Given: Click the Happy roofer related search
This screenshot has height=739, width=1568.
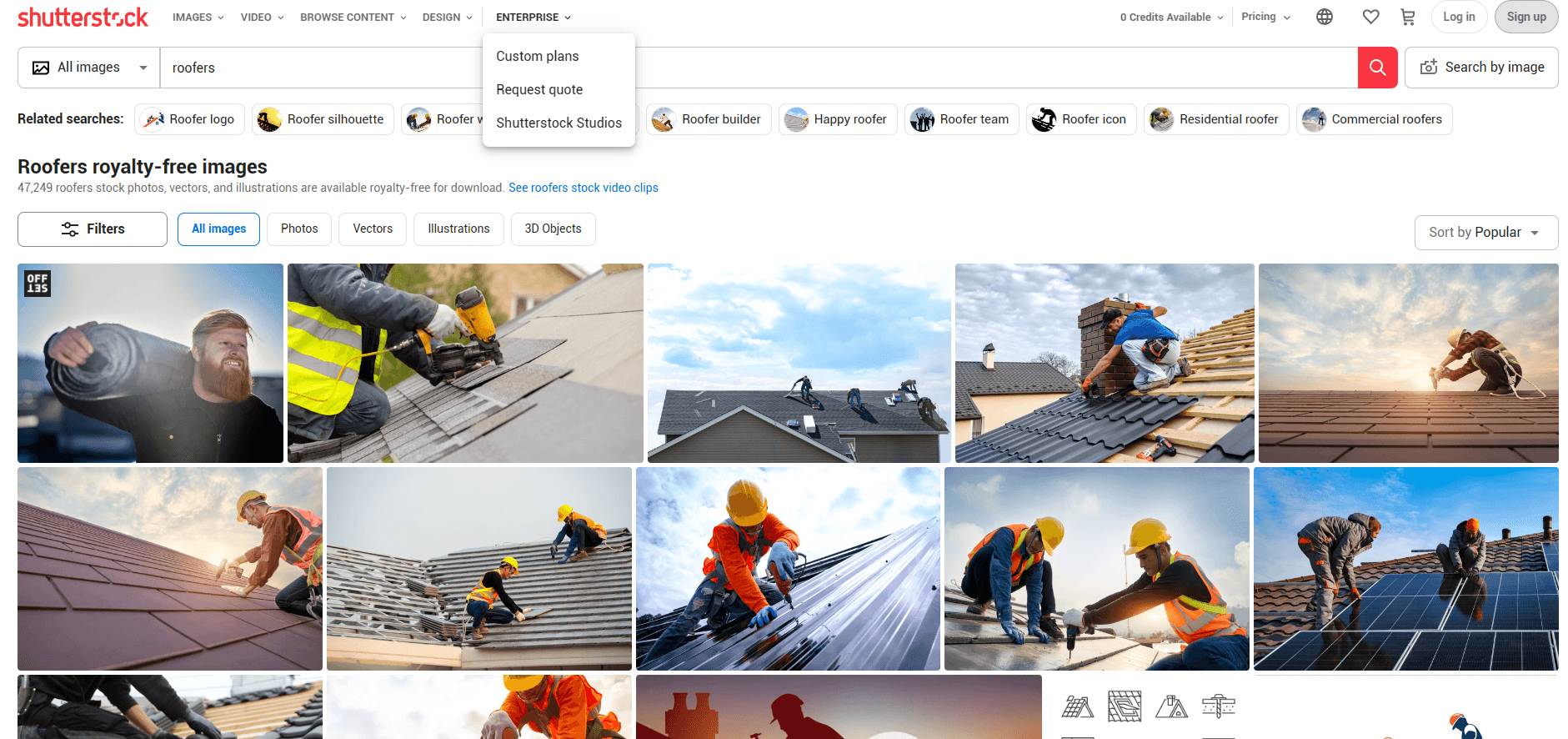Looking at the screenshot, I should coord(838,119).
